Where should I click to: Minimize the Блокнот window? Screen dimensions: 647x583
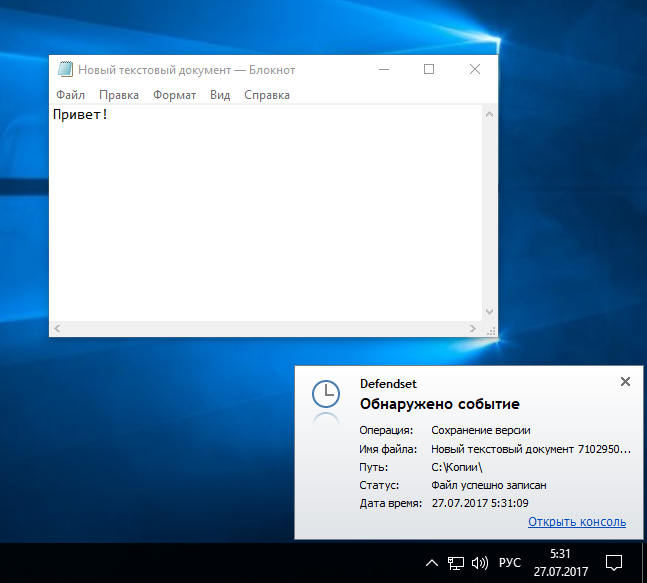tap(384, 69)
